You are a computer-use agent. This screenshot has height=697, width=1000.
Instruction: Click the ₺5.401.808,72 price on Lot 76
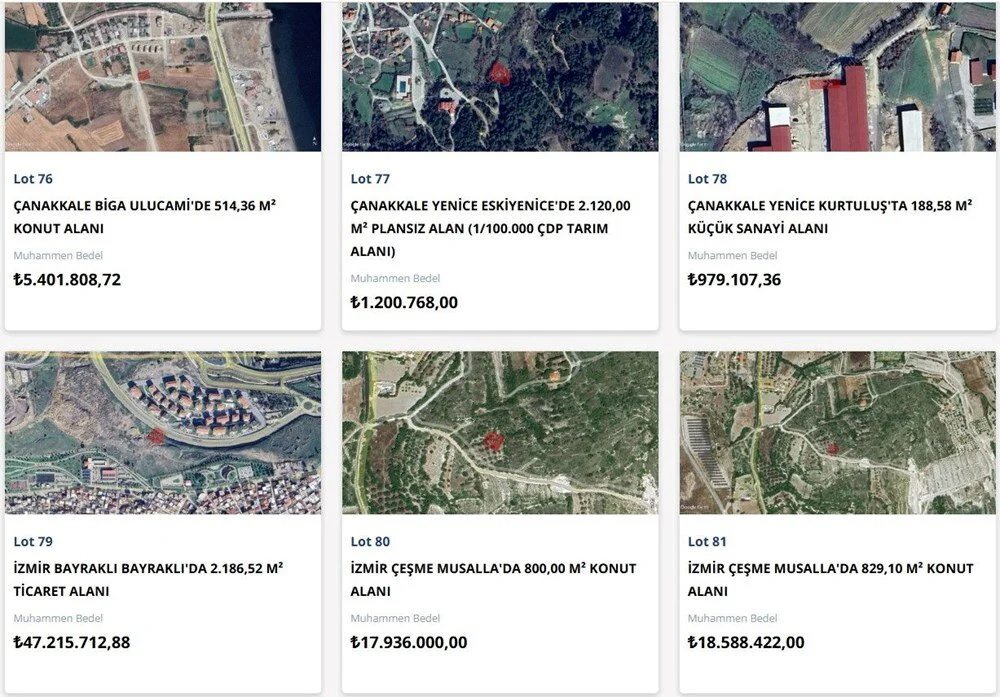(67, 280)
